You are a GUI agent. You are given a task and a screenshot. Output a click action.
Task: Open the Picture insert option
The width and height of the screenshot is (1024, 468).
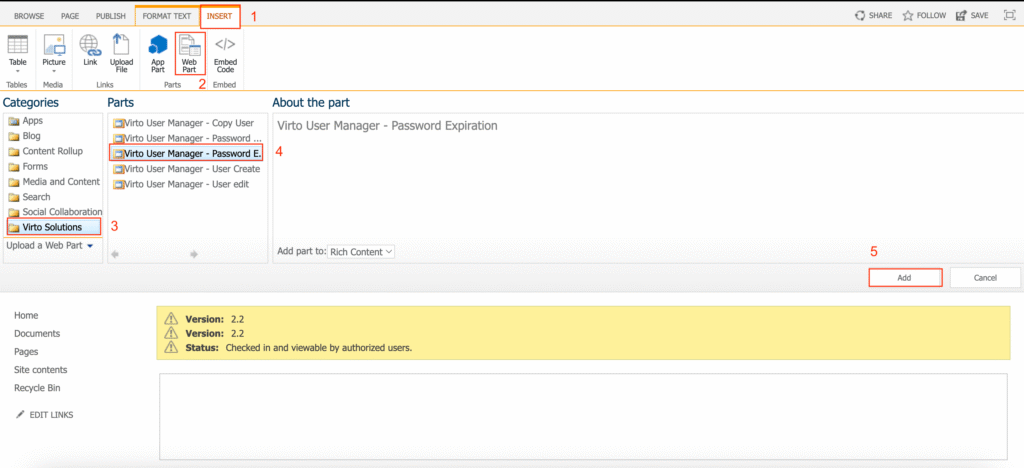[x=54, y=51]
